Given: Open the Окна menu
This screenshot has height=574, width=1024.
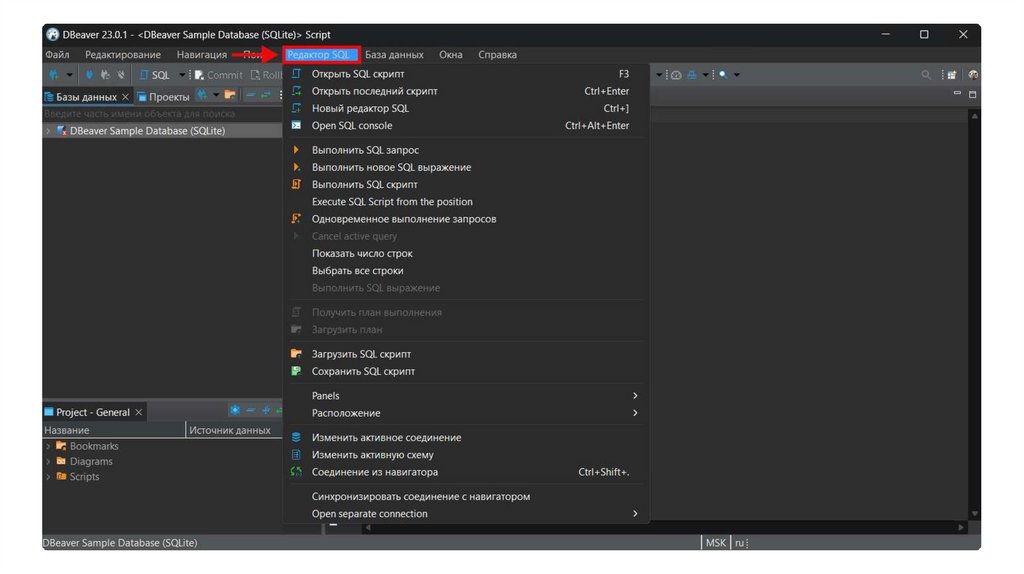Looking at the screenshot, I should [x=451, y=55].
